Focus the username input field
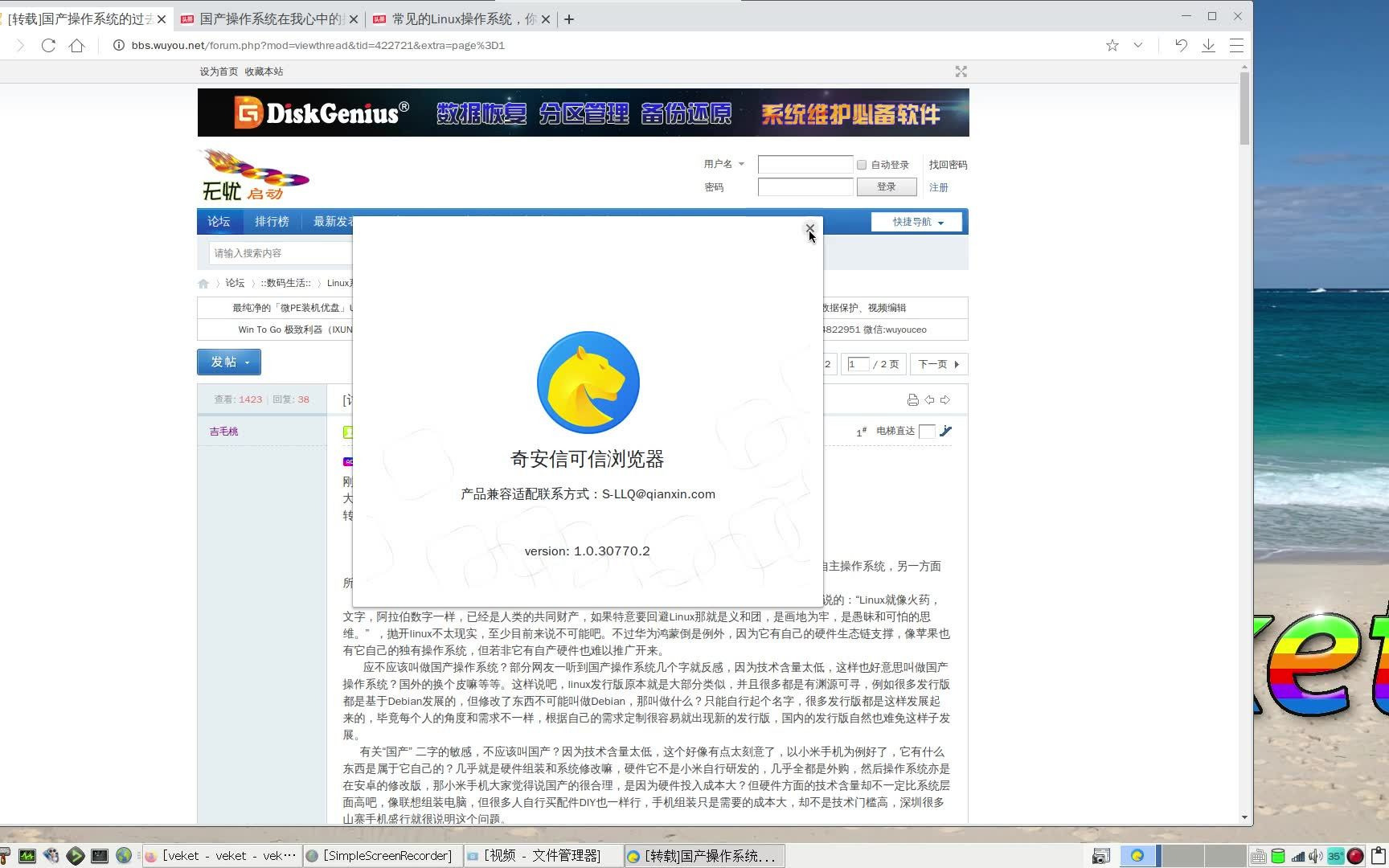 pyautogui.click(x=805, y=164)
